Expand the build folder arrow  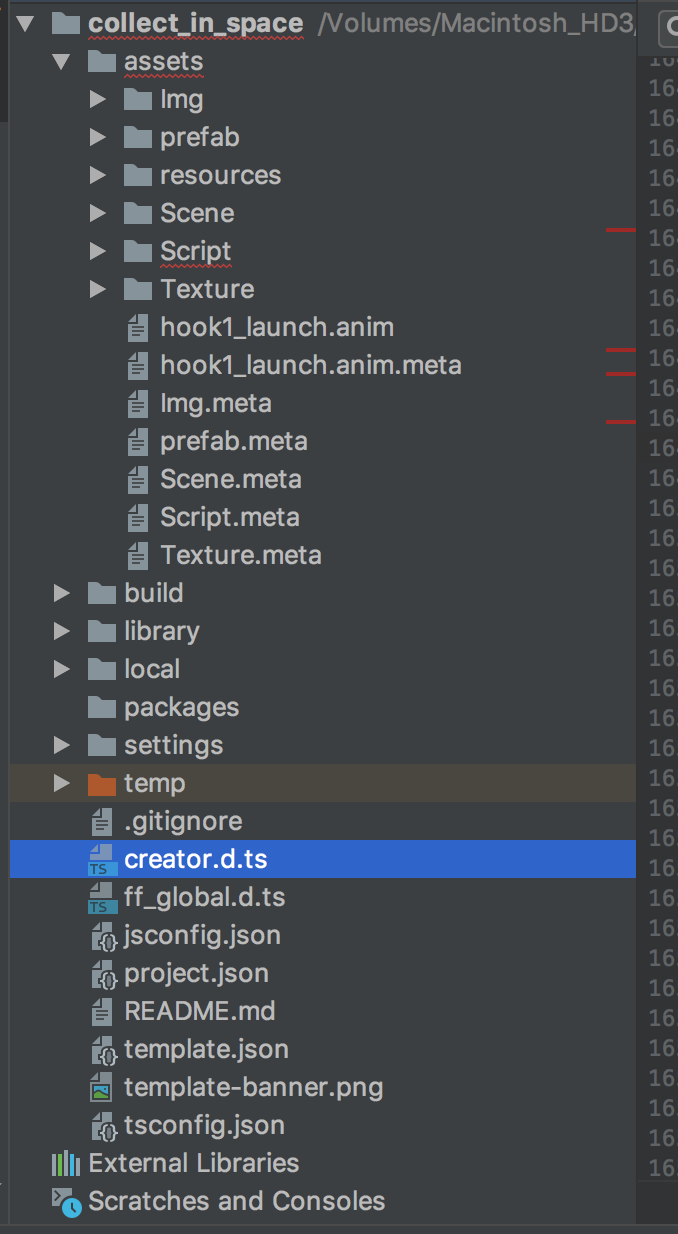point(62,593)
